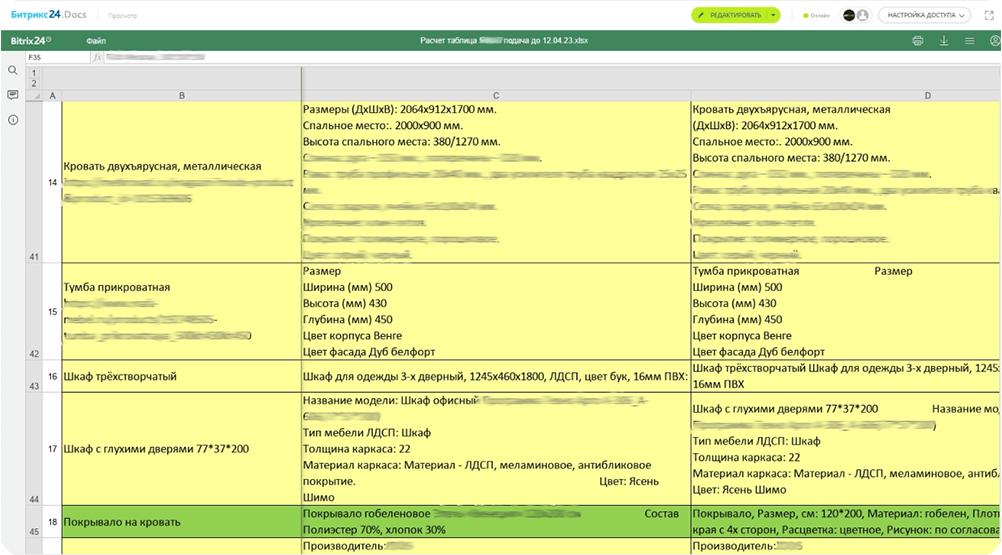Click outline level 1 button
The height and width of the screenshot is (555, 1002).
(34, 73)
